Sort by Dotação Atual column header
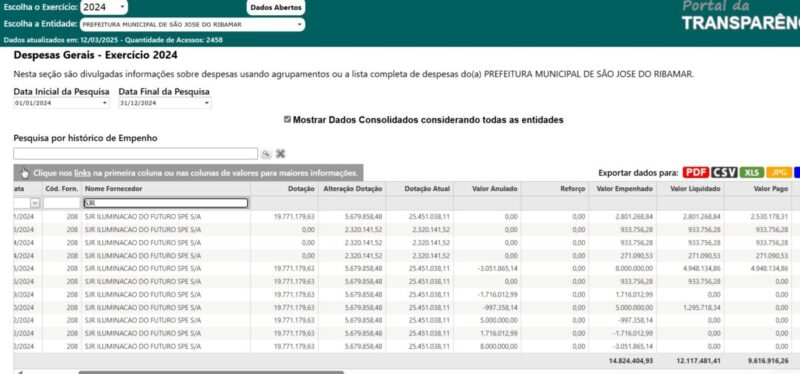The width and height of the screenshot is (800, 374). pyautogui.click(x=427, y=189)
